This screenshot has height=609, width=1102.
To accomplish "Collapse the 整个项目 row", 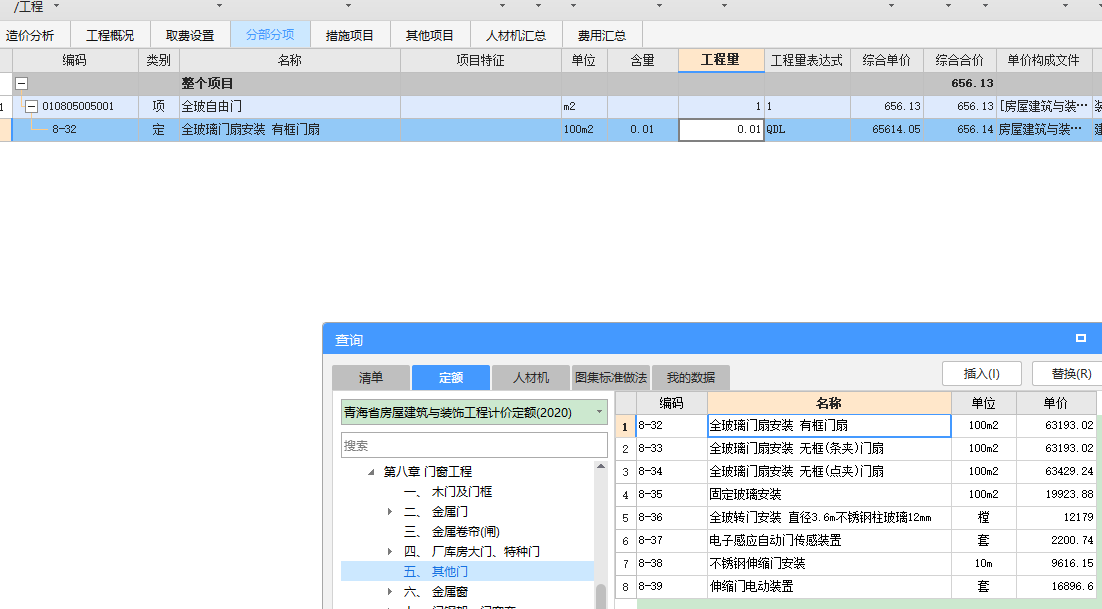I will click(22, 84).
